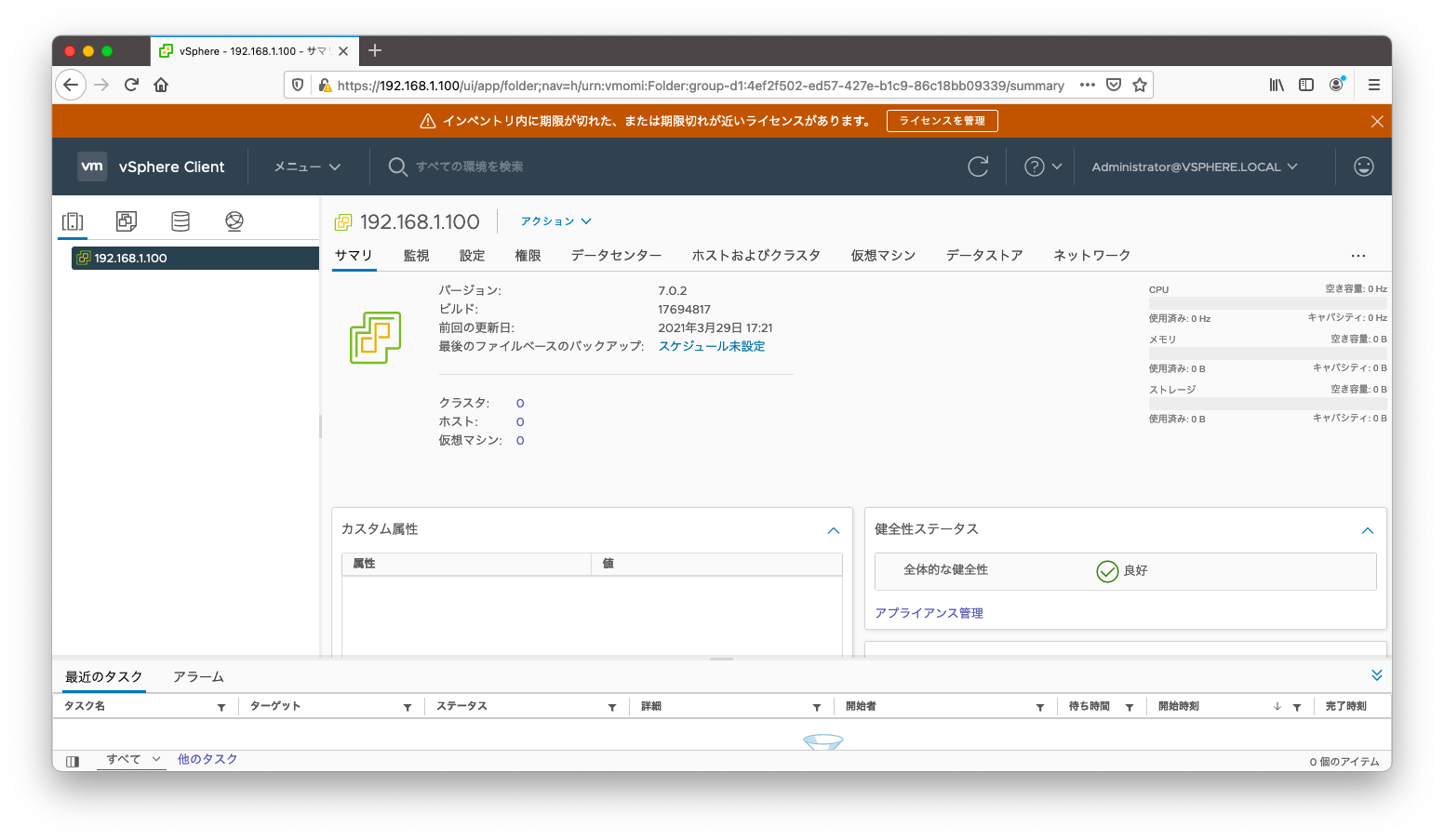
Task: Filter the Target column
Action: point(408,707)
